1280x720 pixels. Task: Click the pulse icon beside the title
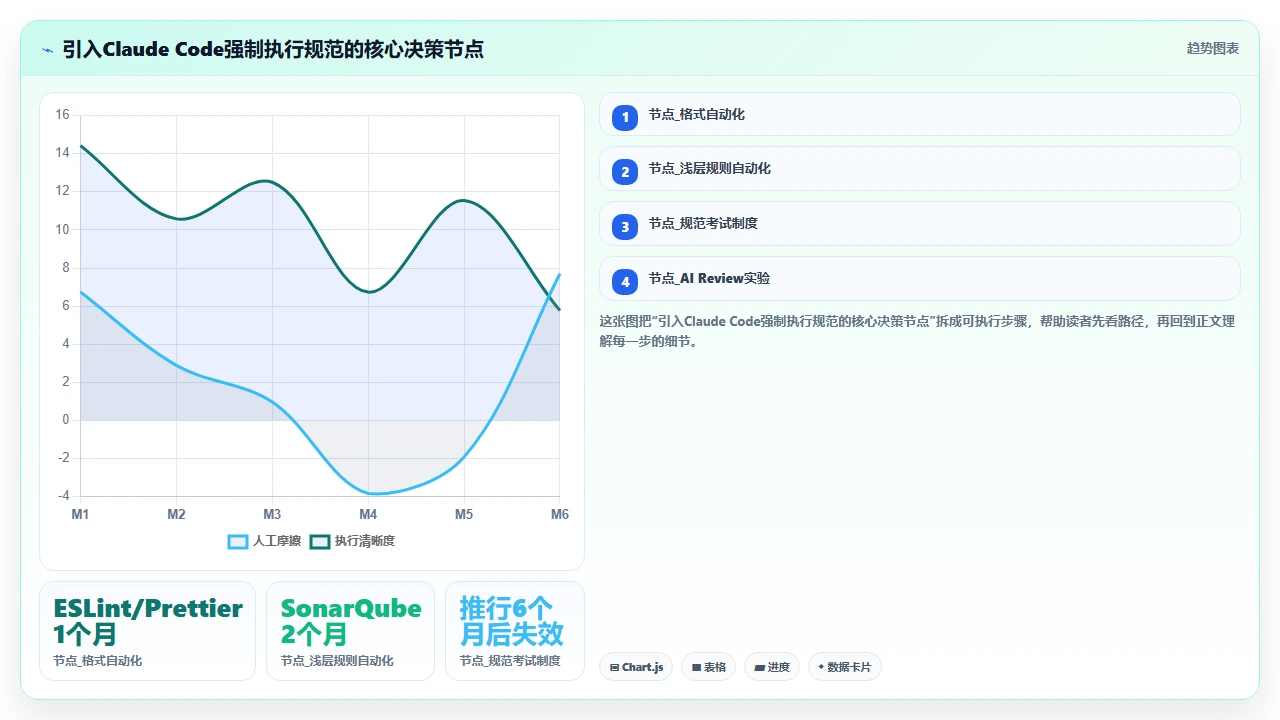pyautogui.click(x=47, y=49)
